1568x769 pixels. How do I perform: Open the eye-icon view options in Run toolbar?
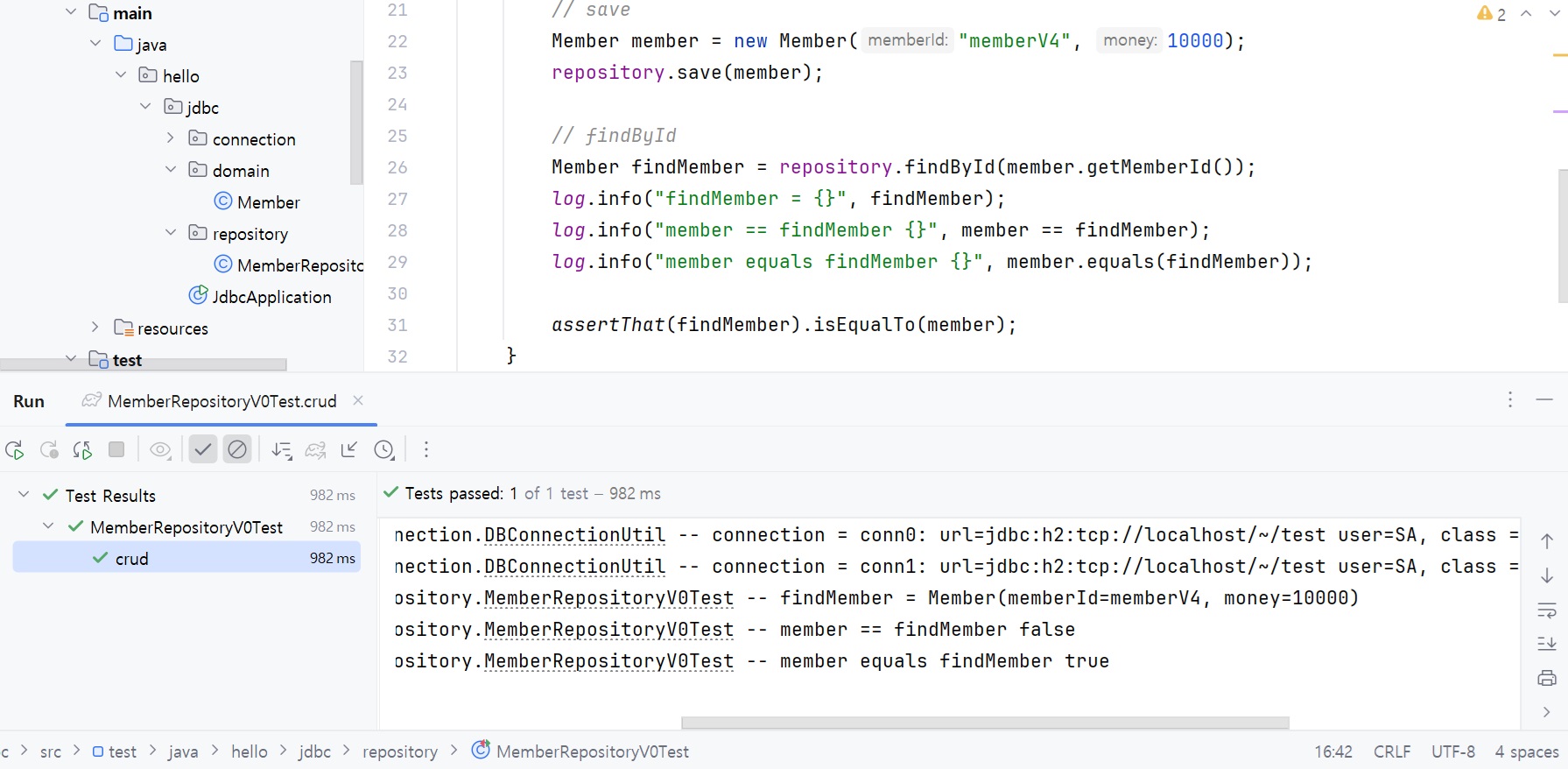(x=160, y=450)
